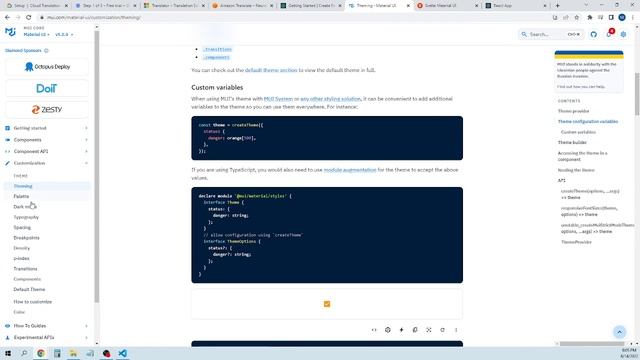Copy demo source icon
Screen dimensions: 640x360
pos(415,330)
